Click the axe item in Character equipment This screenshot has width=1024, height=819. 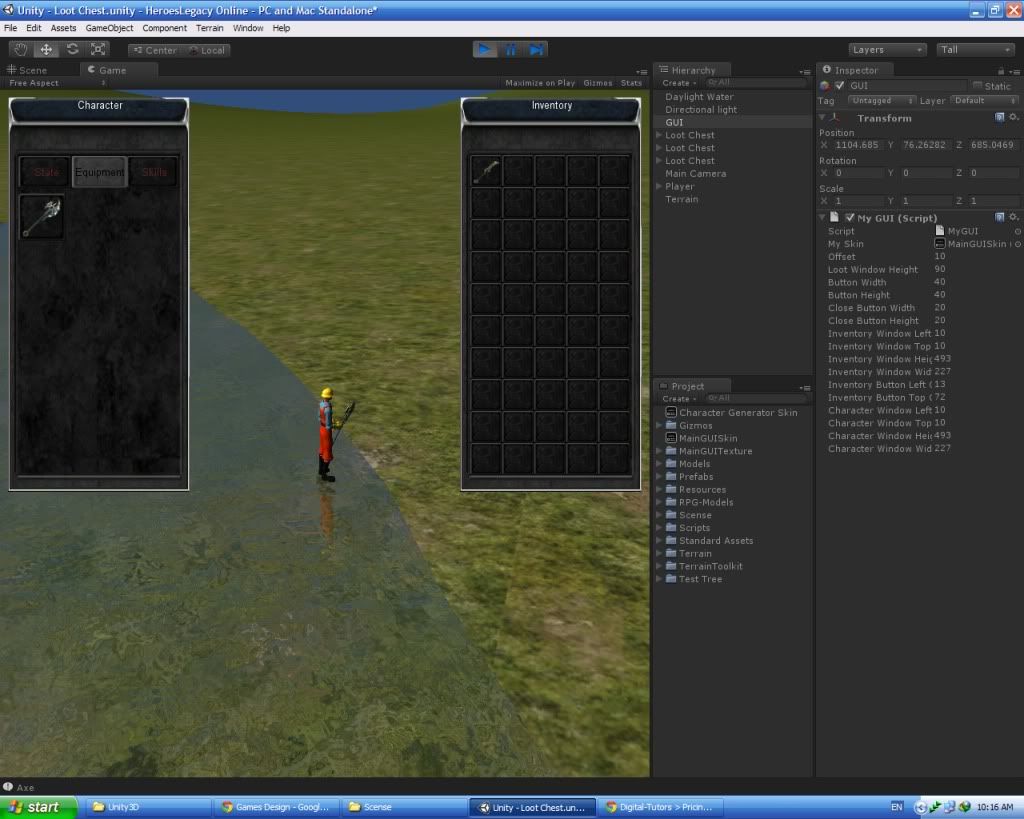point(42,217)
